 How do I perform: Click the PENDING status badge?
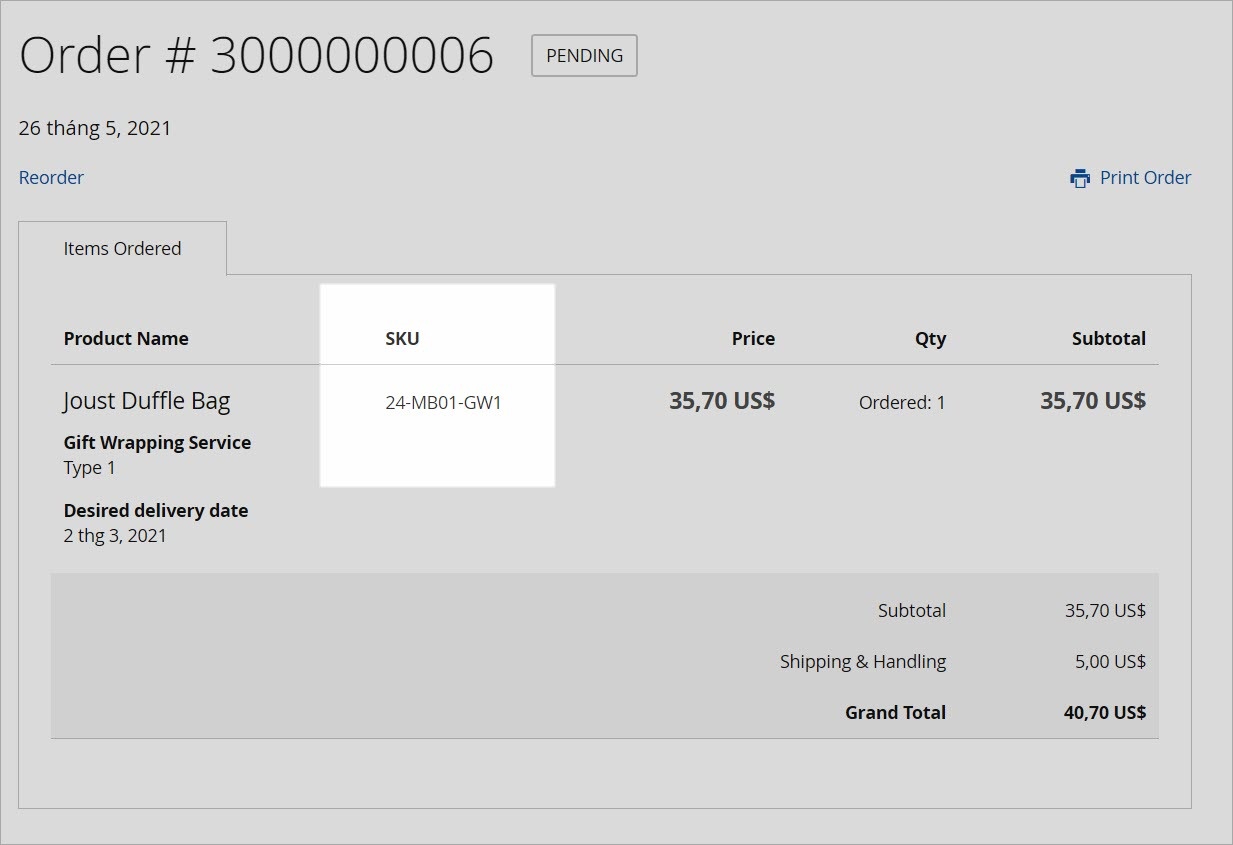584,56
